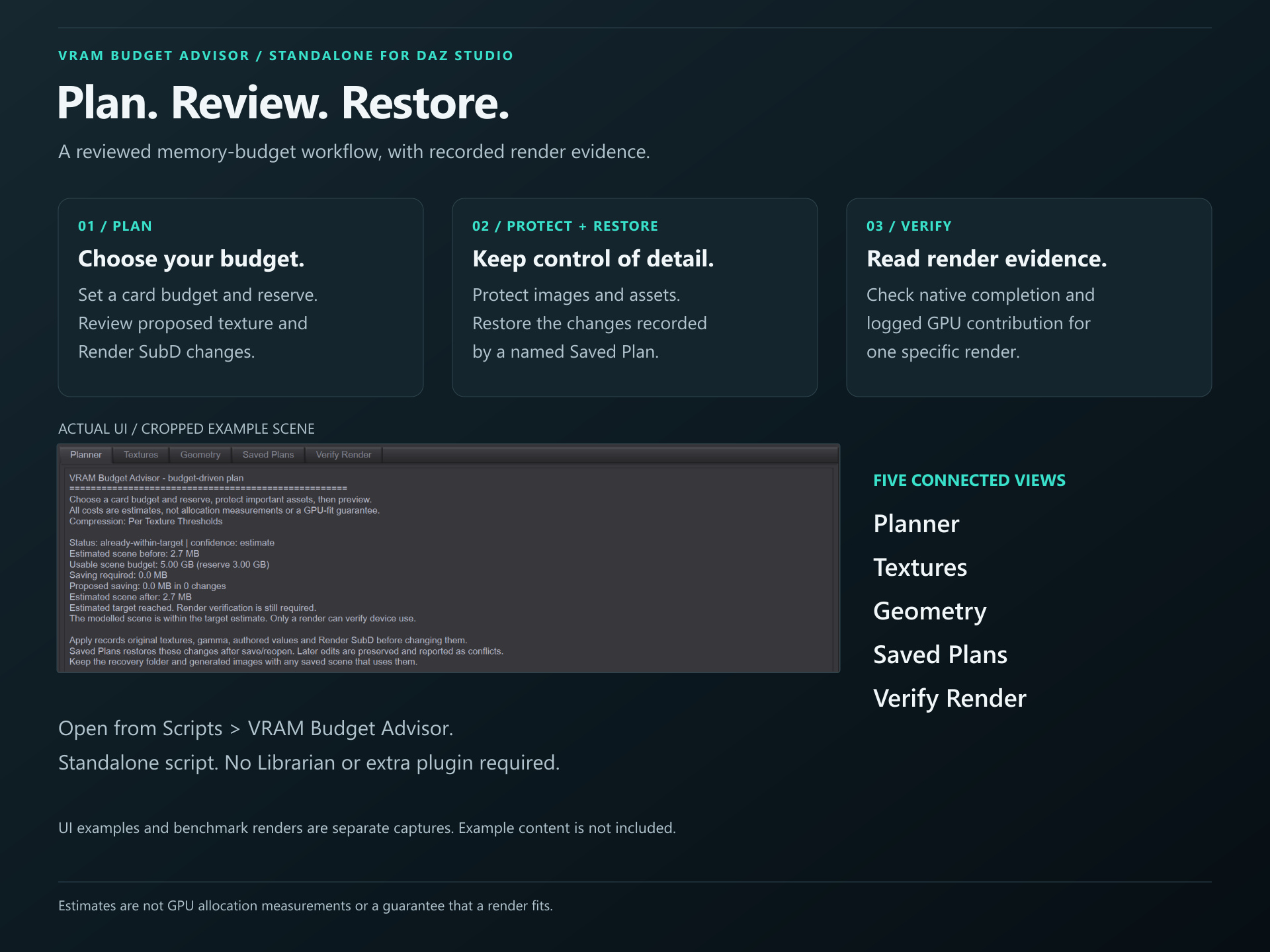This screenshot has height=952, width=1270.
Task: Click 'VRAM Budget Advisor - budget-driven plan' title line
Action: click(x=156, y=478)
